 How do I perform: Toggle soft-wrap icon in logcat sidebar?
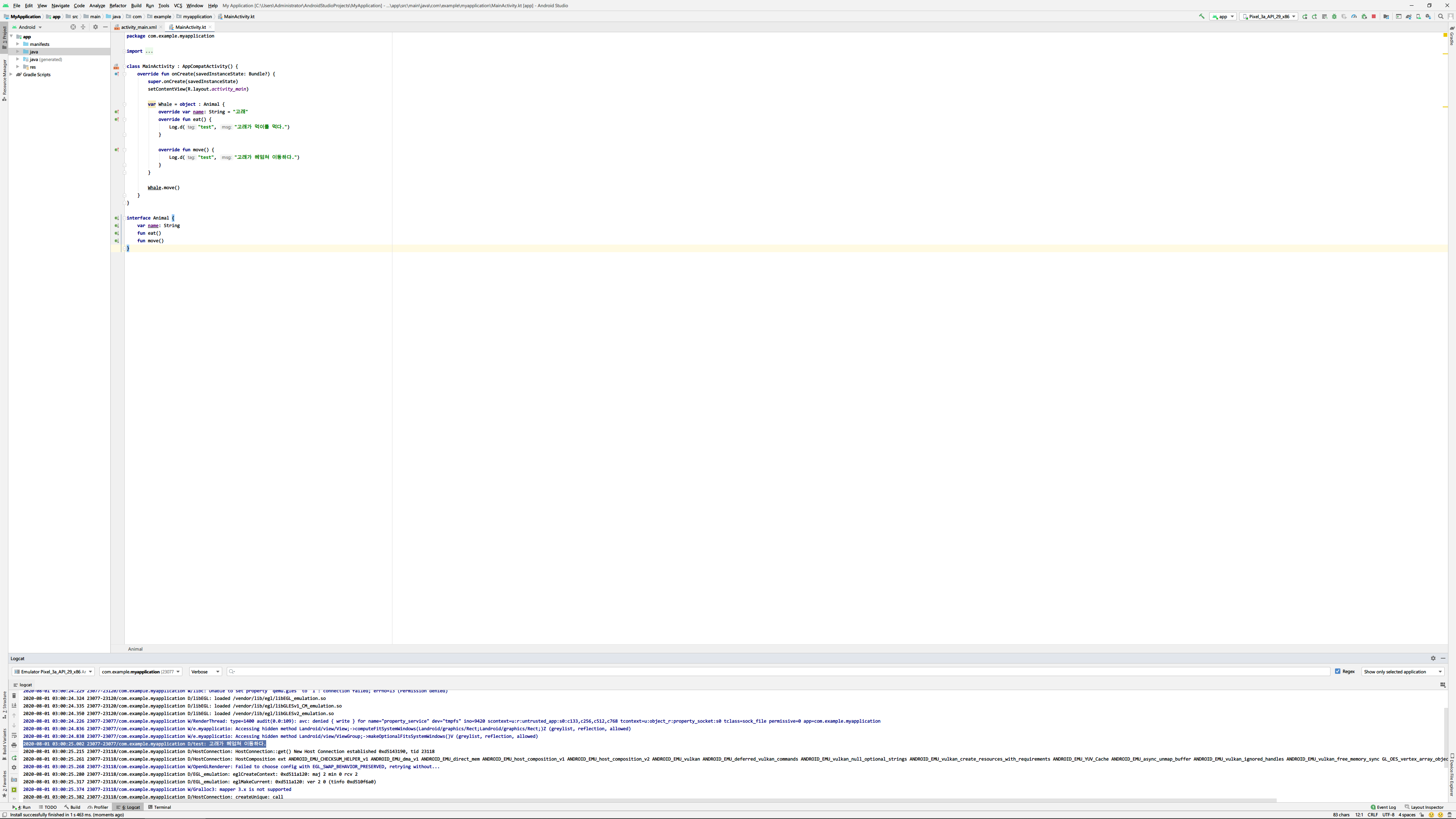click(14, 735)
